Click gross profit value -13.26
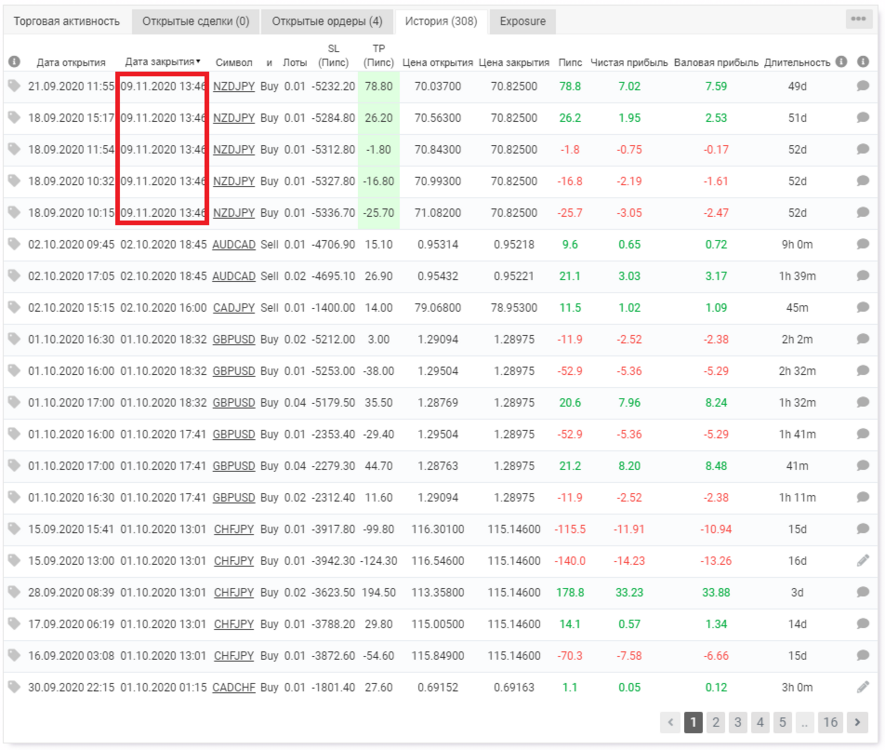This screenshot has width=885, height=750. pyautogui.click(x=716, y=561)
